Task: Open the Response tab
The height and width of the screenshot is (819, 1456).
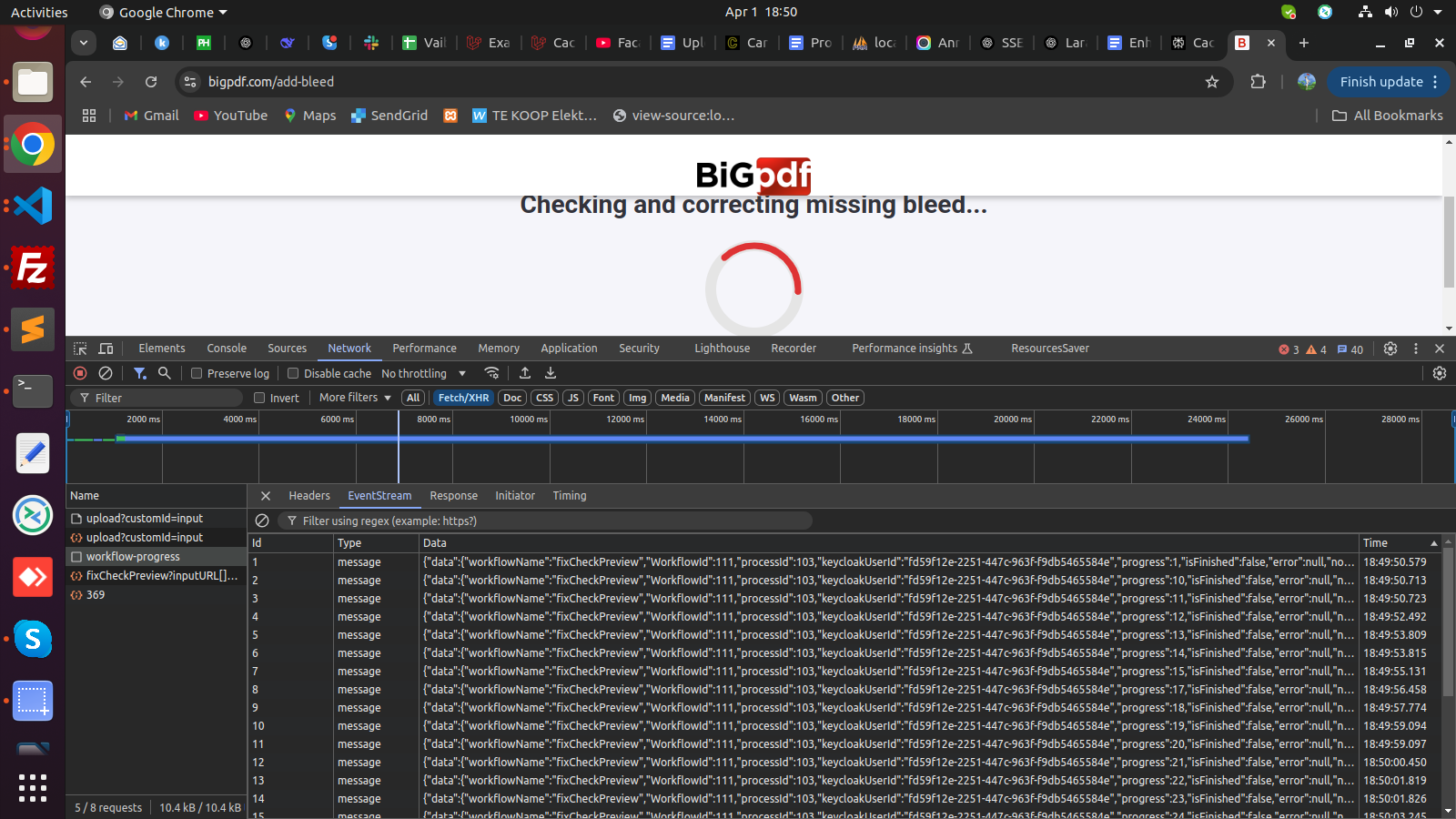Action: pyautogui.click(x=453, y=496)
